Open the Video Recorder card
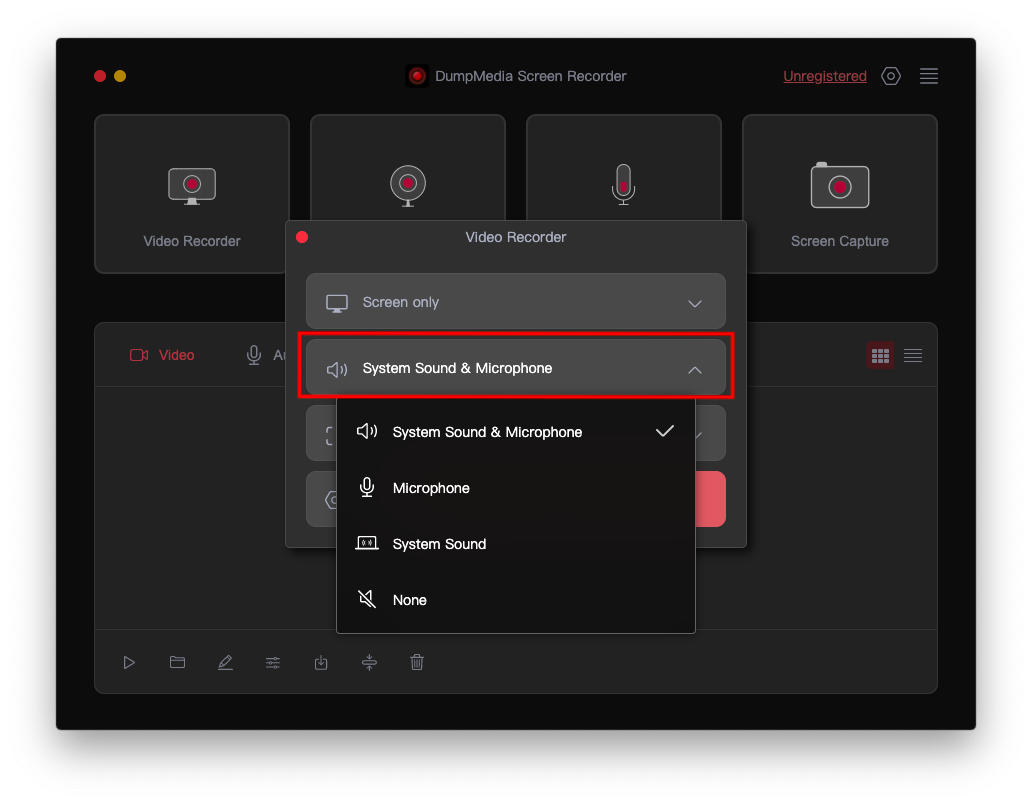This screenshot has width=1032, height=804. tap(192, 193)
